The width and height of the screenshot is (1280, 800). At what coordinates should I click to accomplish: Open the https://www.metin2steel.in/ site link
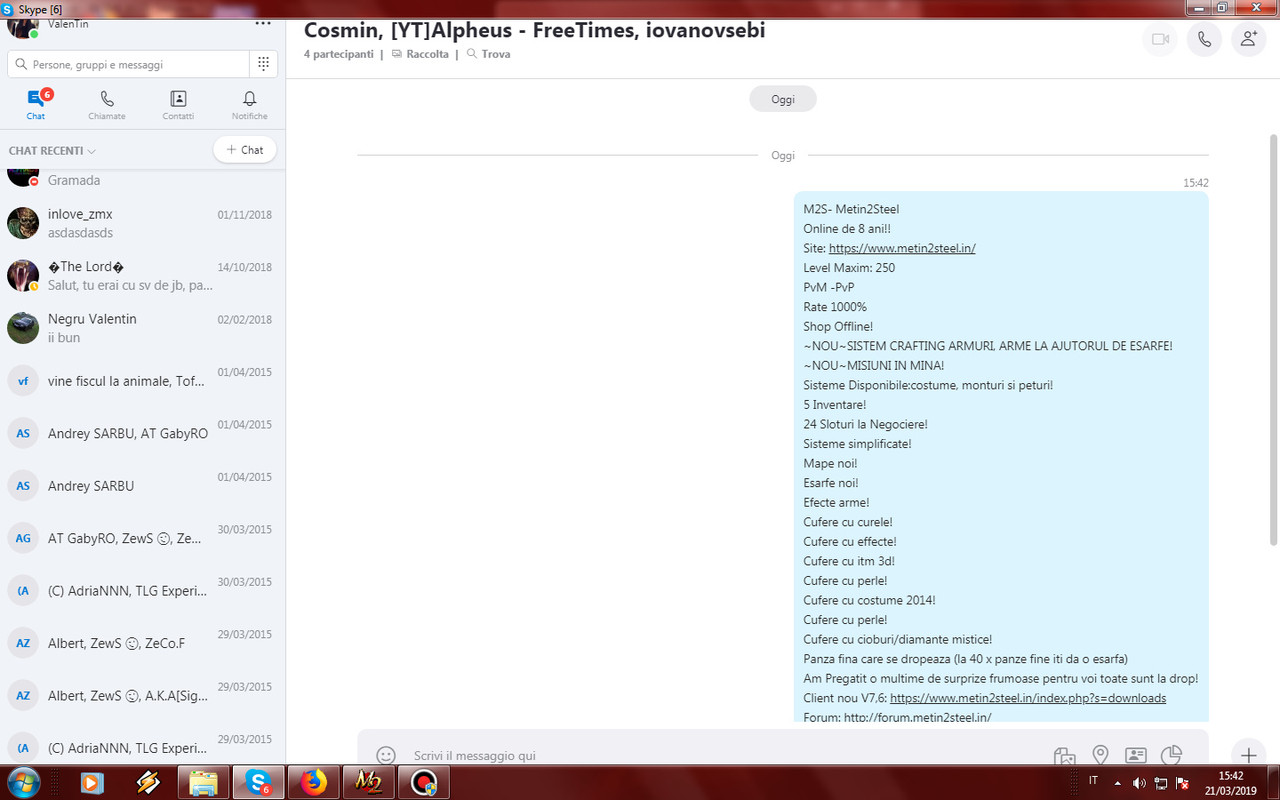coord(902,248)
